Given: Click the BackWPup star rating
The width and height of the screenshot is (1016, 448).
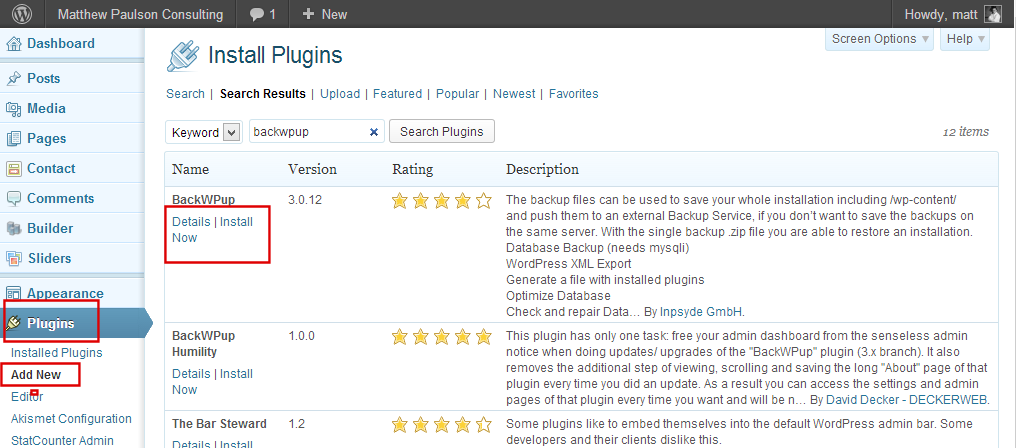Looking at the screenshot, I should (x=442, y=201).
